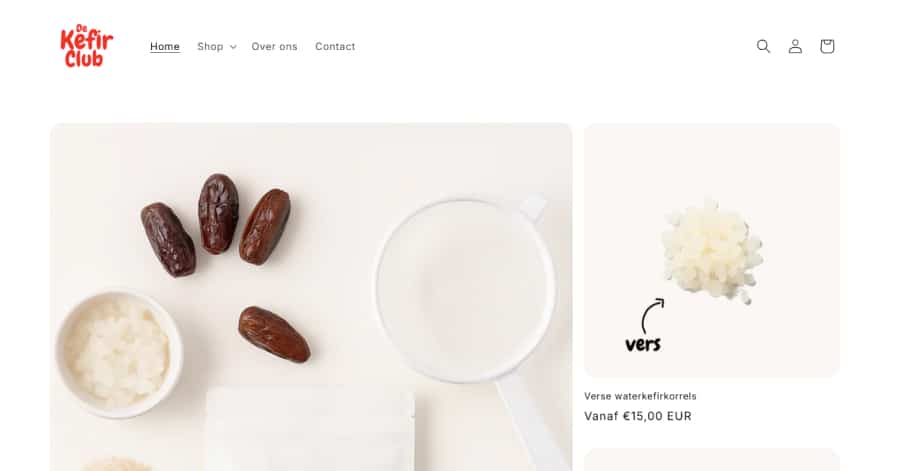Open the Over ons page
This screenshot has width=900, height=471.
point(274,46)
